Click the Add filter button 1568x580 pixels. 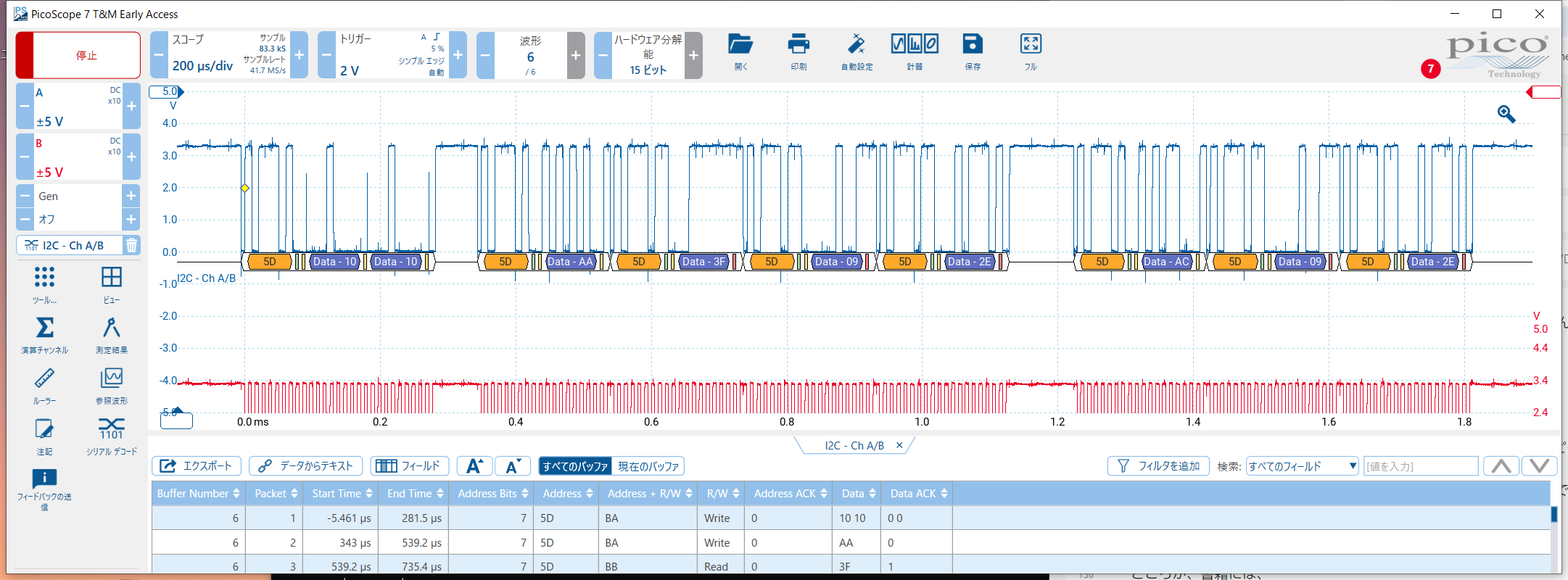point(1158,466)
